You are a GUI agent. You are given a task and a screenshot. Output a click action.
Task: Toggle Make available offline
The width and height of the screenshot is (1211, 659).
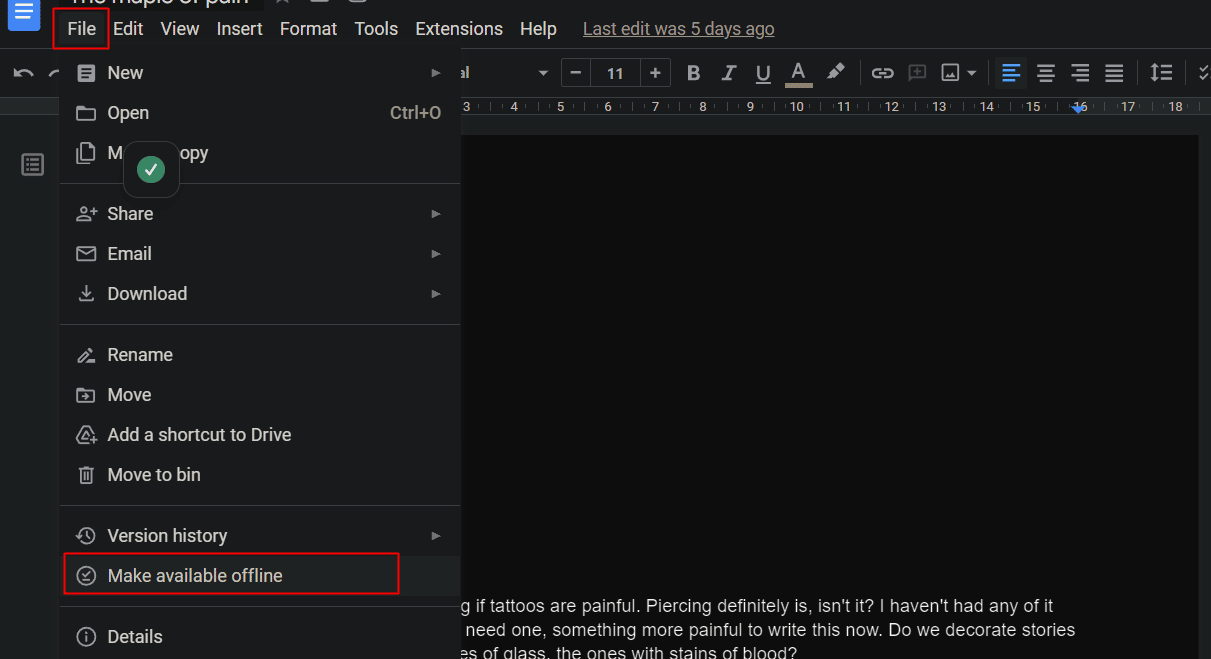click(260, 576)
